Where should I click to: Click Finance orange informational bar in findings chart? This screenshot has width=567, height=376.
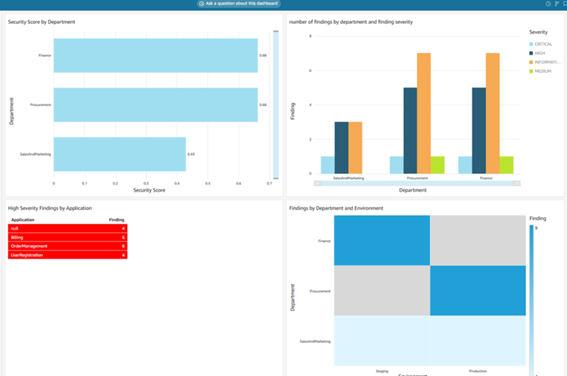(x=493, y=113)
